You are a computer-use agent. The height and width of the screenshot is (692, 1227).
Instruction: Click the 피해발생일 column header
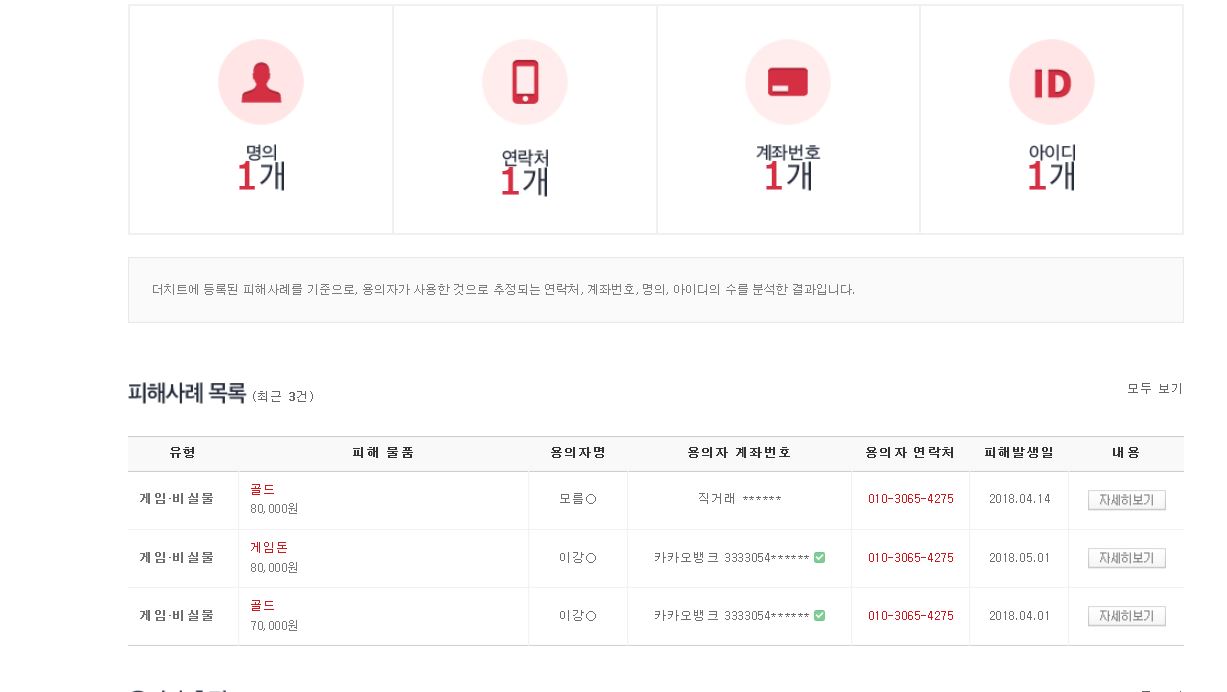[x=1019, y=453]
